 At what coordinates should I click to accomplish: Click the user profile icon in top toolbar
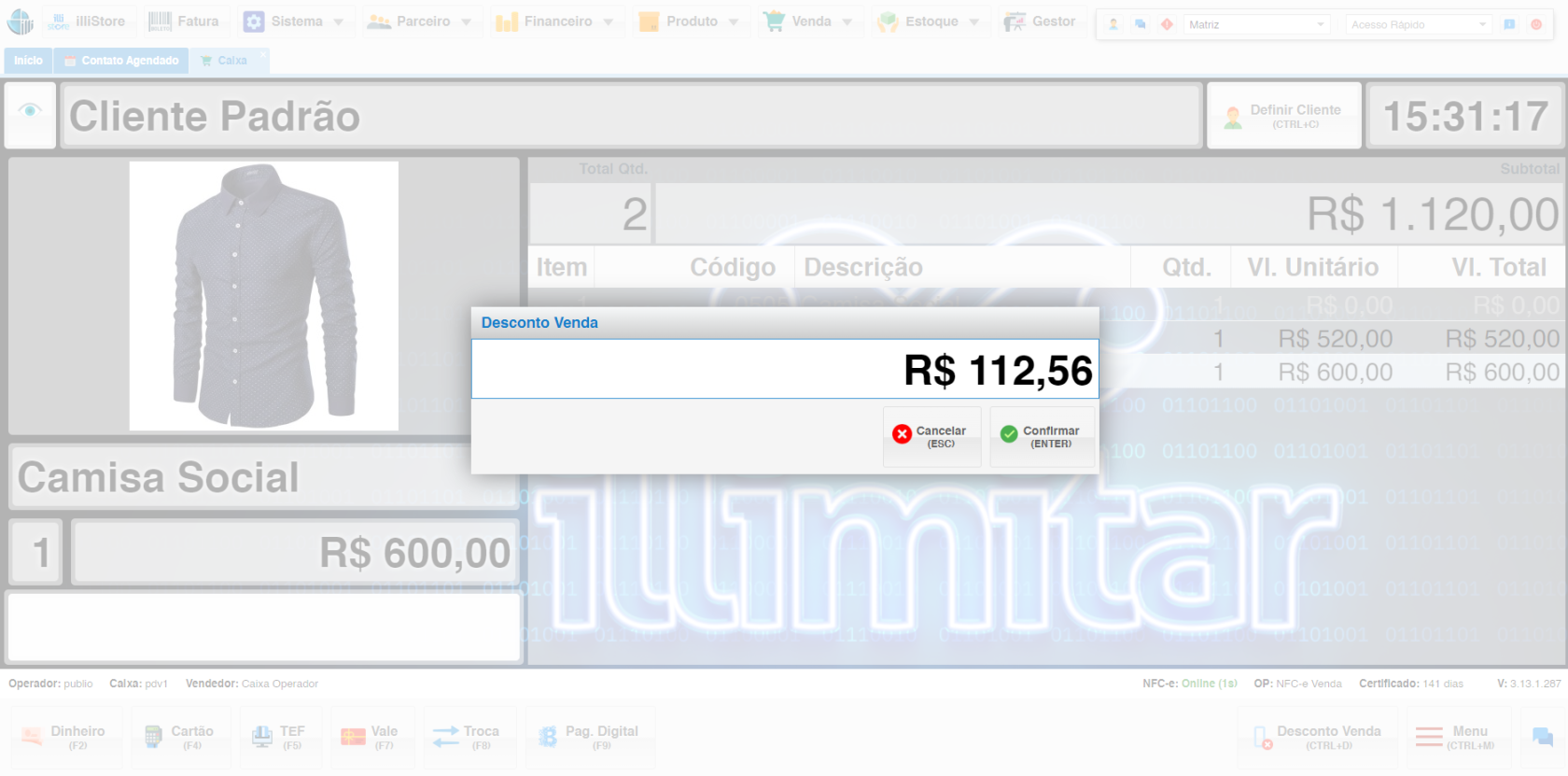click(x=1113, y=24)
